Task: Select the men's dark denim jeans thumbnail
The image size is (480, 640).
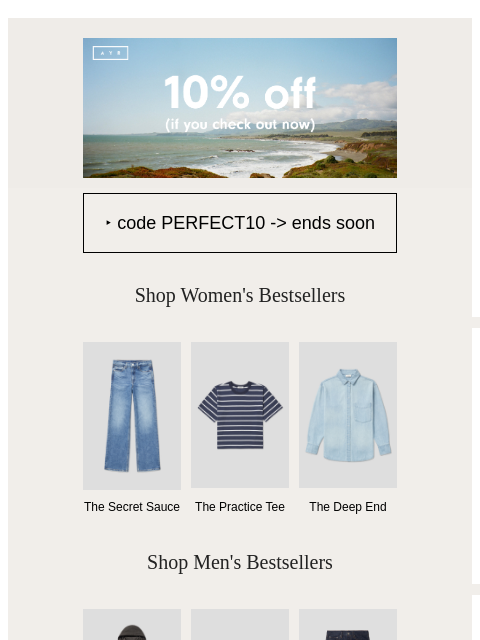Action: (348, 624)
